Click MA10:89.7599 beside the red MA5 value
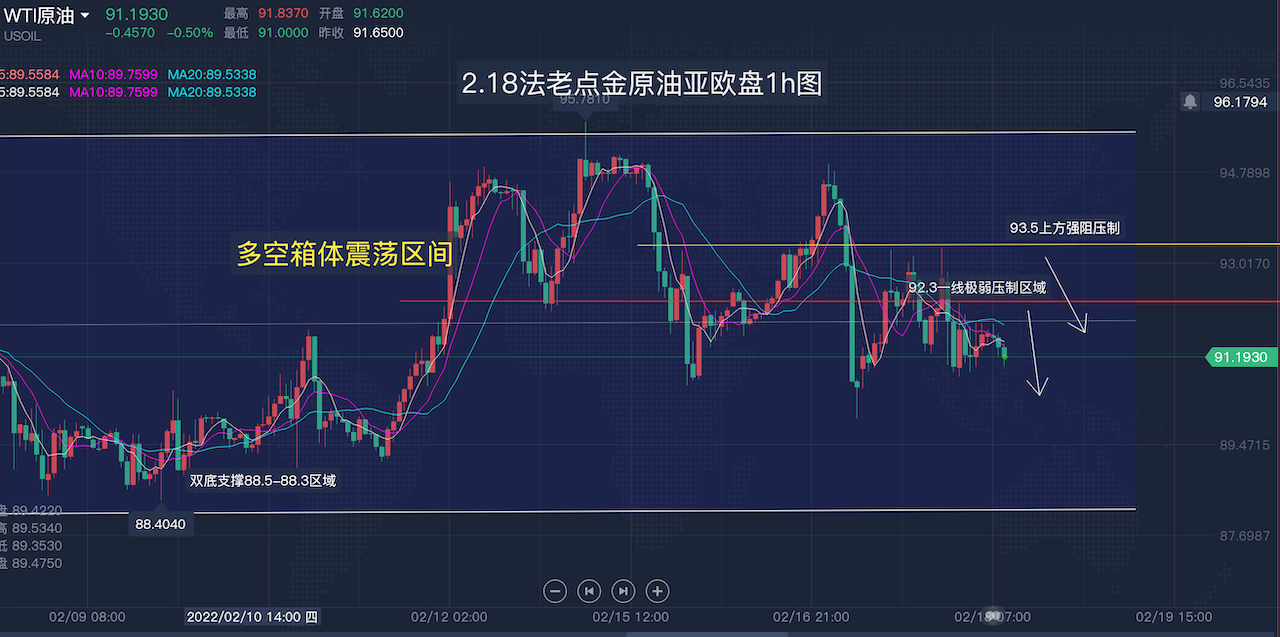1280x637 pixels. click(113, 74)
